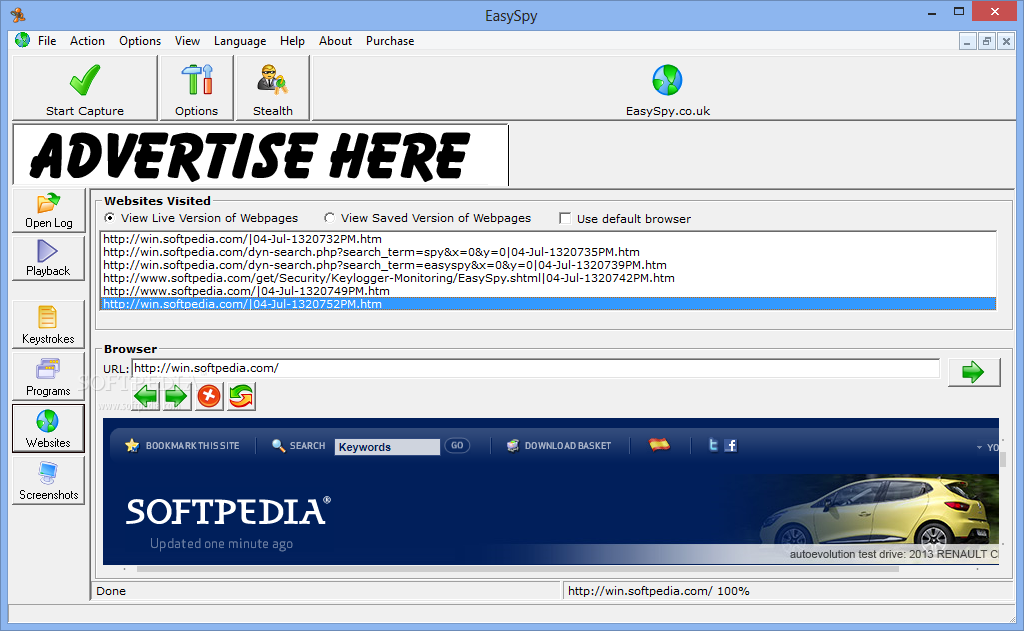1024x631 pixels.
Task: Open the Twitter icon on the webpage
Action: (713, 445)
